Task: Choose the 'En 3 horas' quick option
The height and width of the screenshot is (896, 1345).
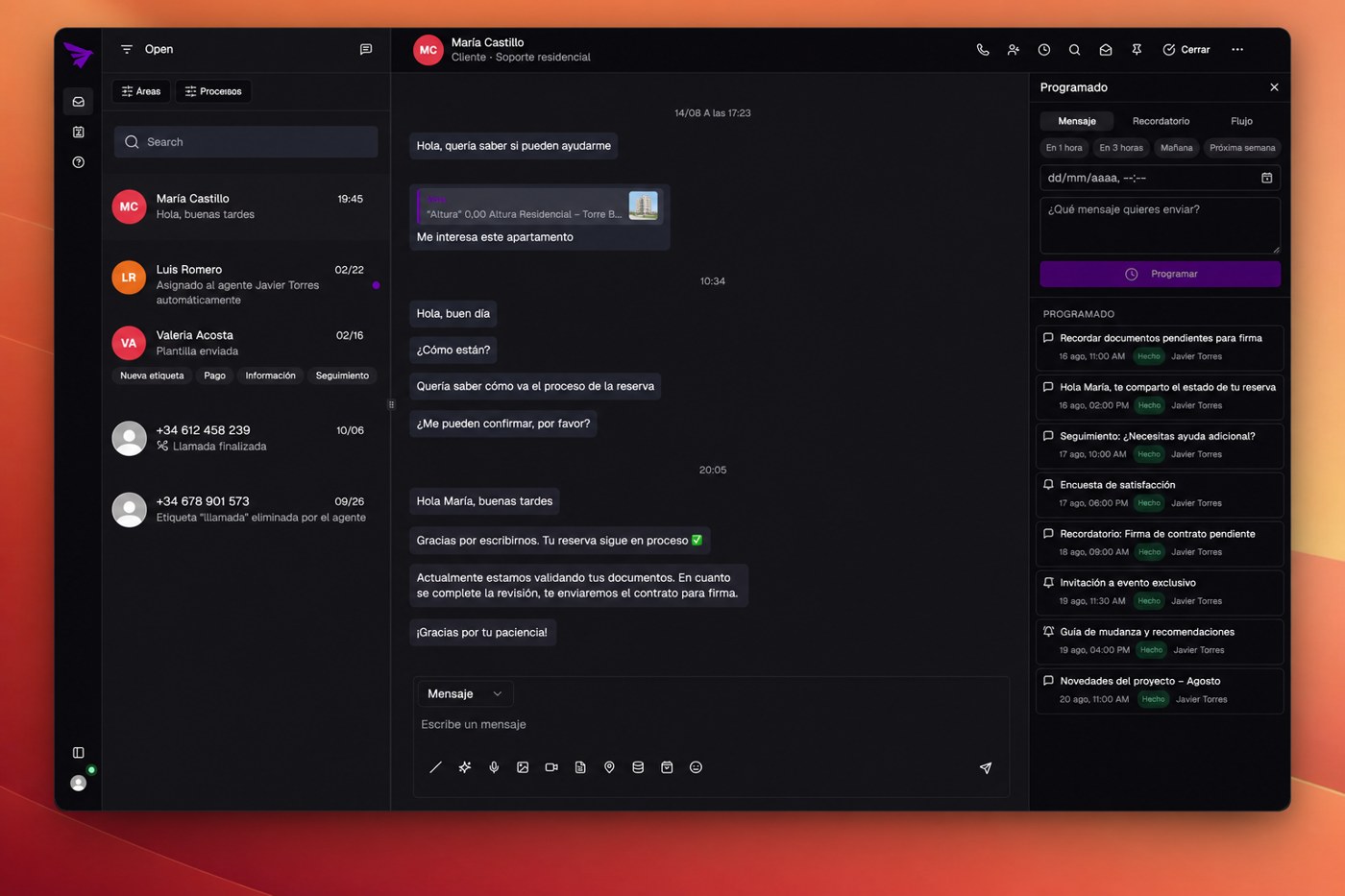Action: 1121,148
